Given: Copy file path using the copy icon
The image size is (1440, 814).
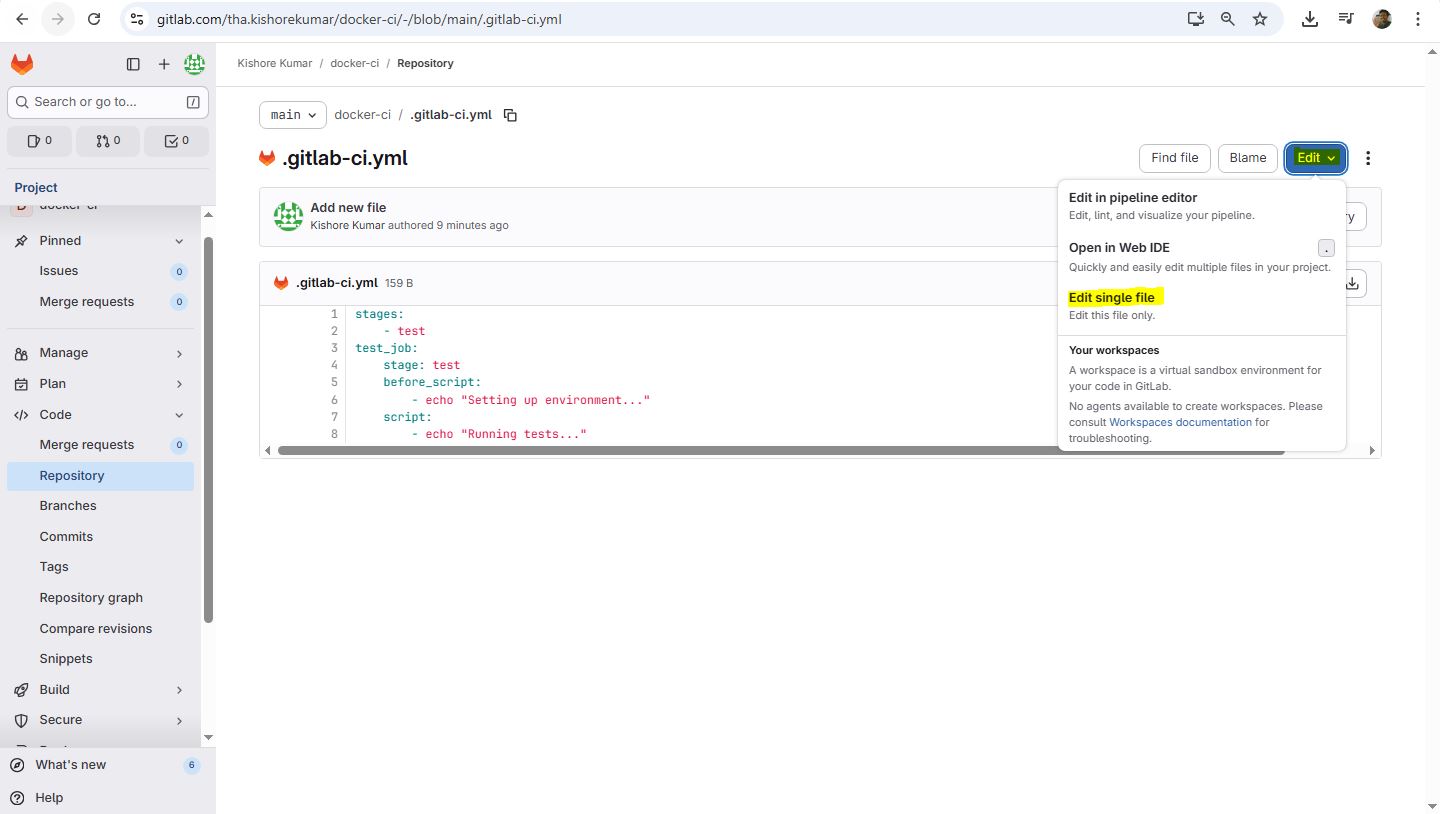Looking at the screenshot, I should [510, 115].
